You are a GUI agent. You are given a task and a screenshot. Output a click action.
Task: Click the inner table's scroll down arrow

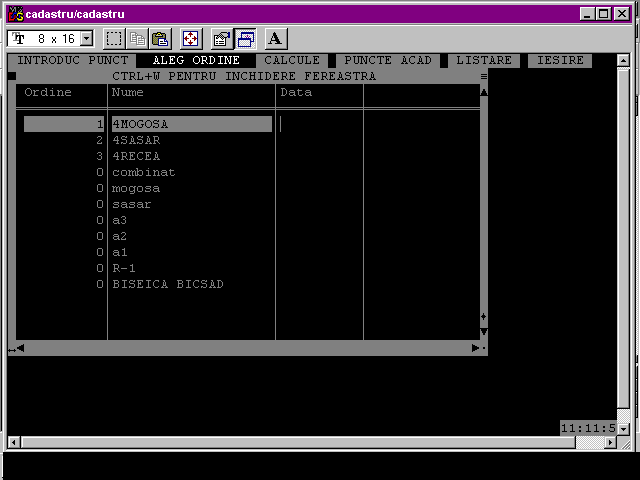pyautogui.click(x=484, y=332)
